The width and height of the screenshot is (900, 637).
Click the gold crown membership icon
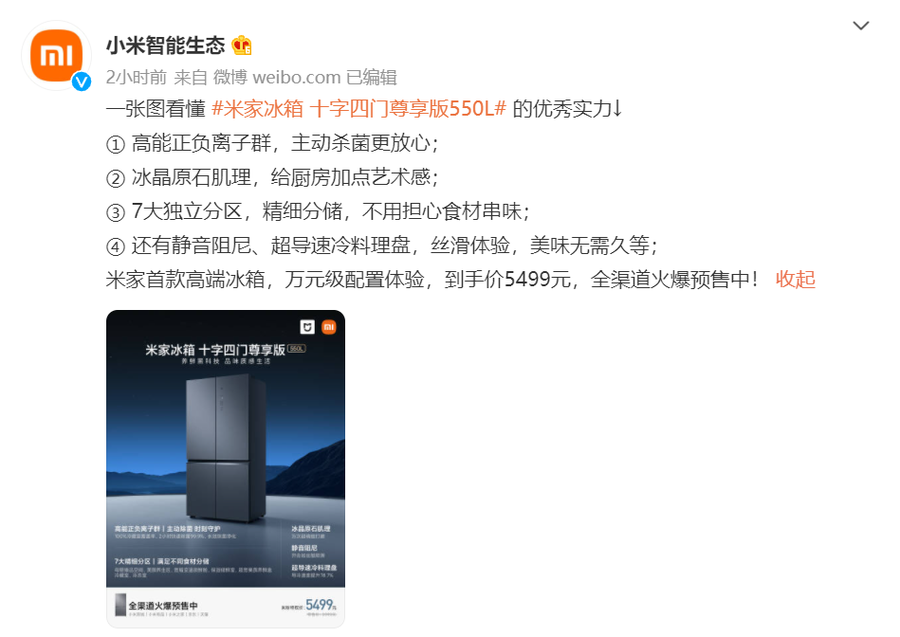242,45
